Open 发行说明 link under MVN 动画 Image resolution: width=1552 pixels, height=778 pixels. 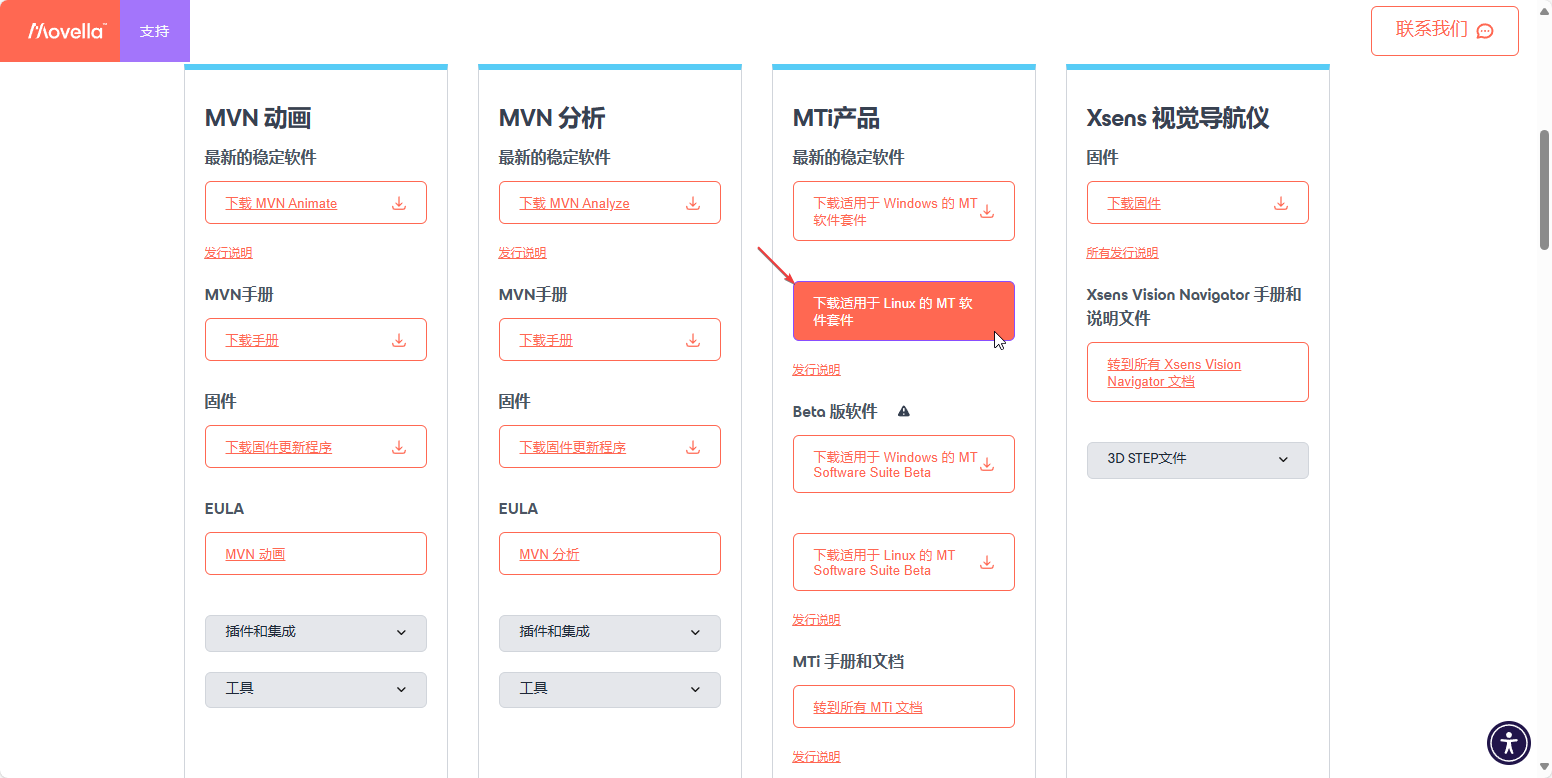click(x=228, y=253)
